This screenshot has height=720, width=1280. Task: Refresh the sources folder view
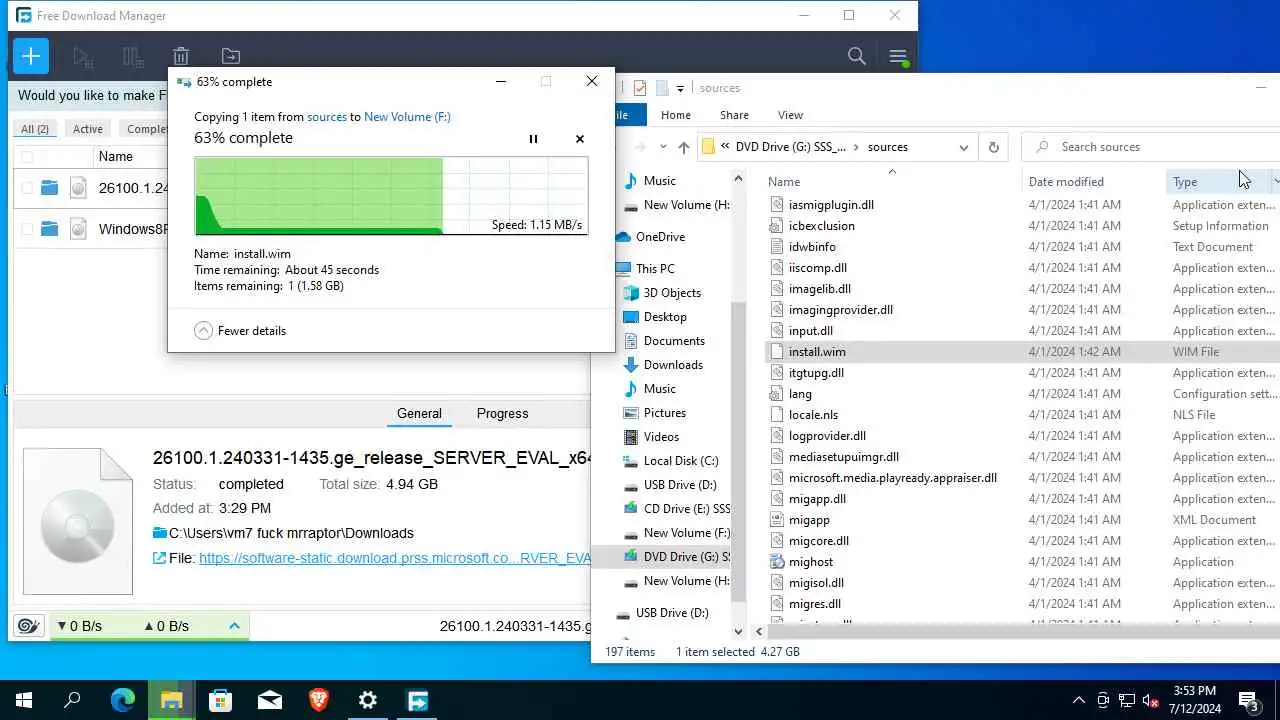(993, 147)
